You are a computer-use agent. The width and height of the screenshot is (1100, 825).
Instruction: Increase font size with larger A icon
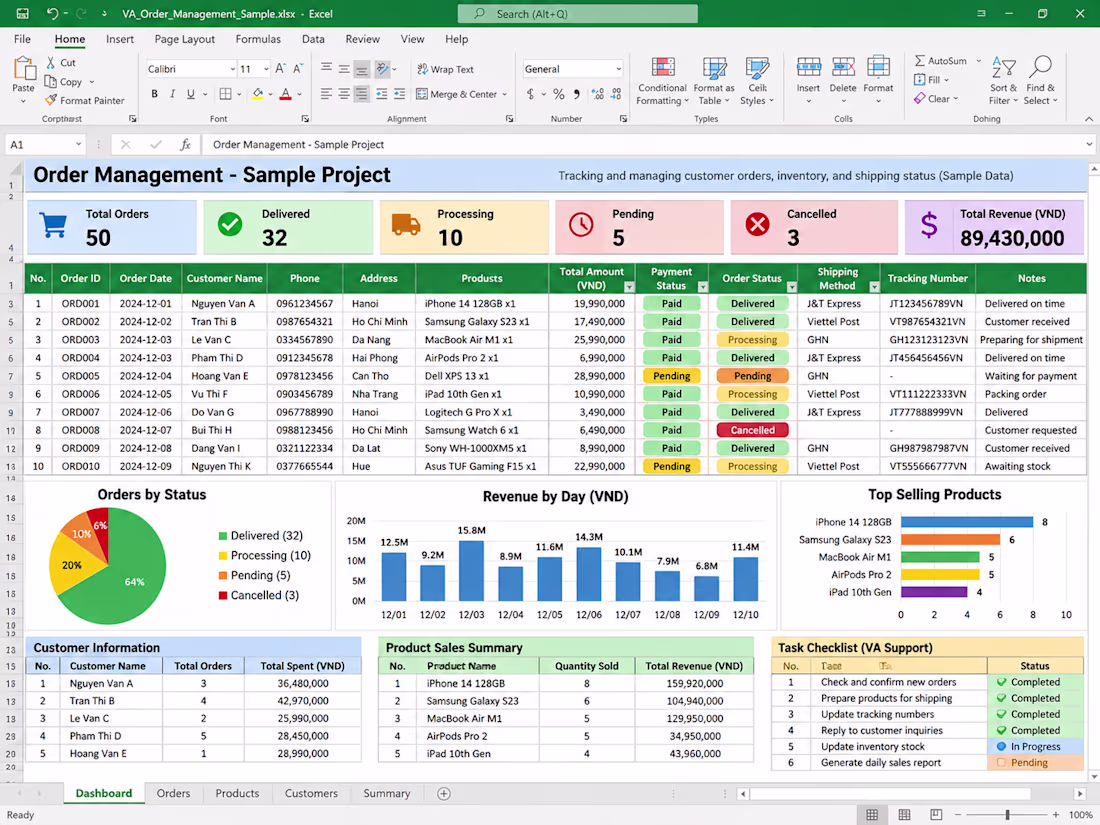click(280, 69)
